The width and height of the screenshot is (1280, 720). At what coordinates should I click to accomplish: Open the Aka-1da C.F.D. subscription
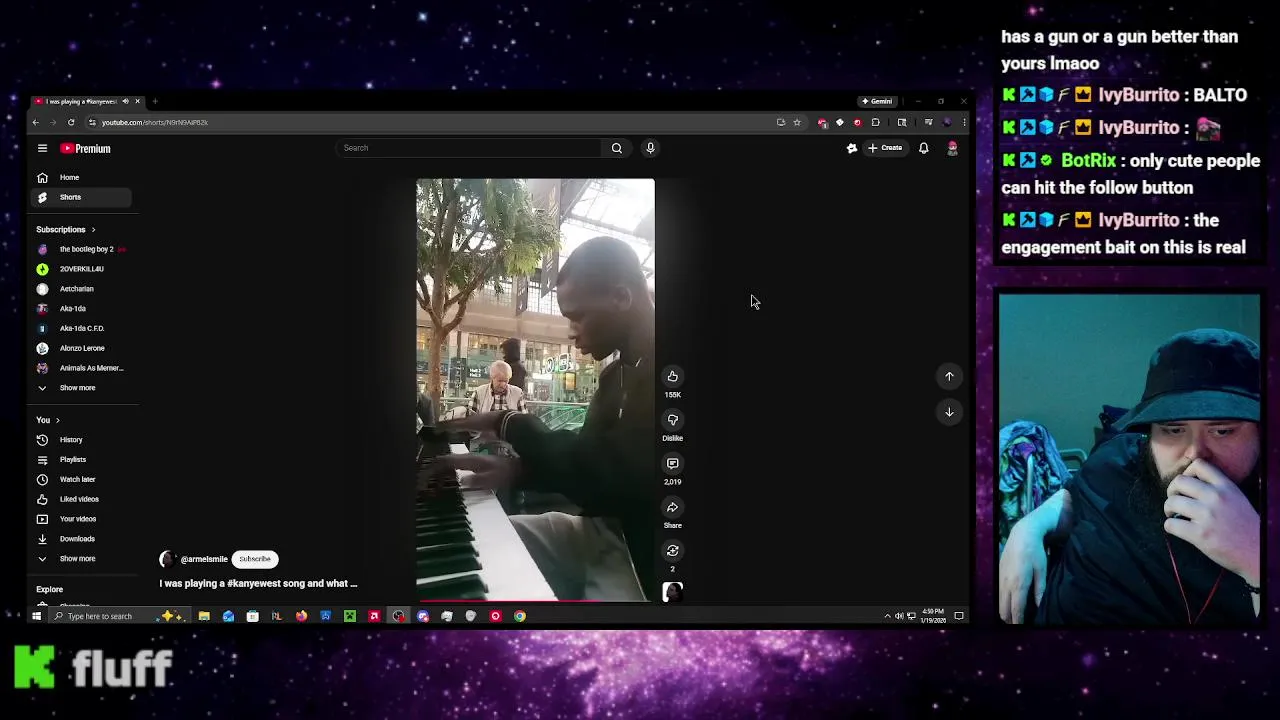pyautogui.click(x=82, y=328)
